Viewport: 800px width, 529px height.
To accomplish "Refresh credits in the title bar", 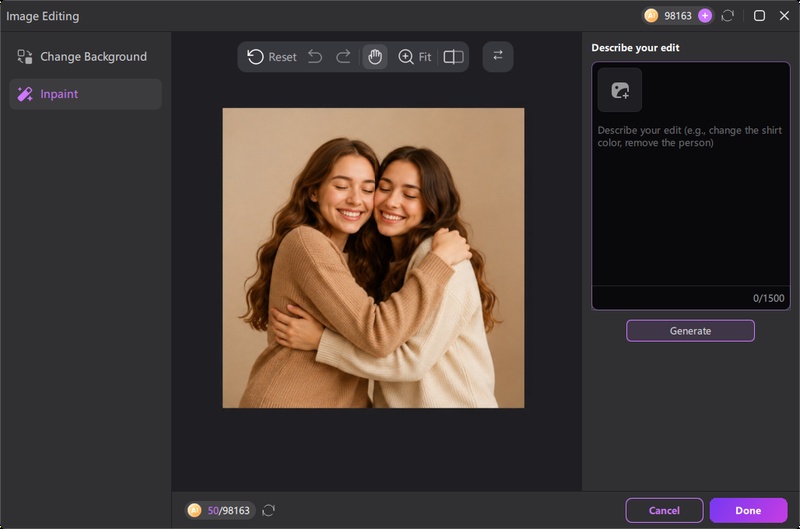I will point(728,16).
